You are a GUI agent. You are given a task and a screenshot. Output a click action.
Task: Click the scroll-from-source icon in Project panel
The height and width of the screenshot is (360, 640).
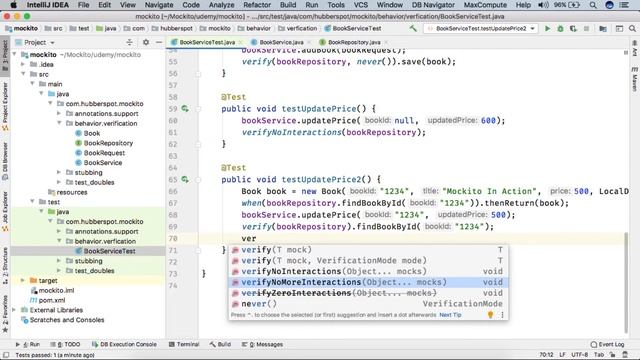pyautogui.click(x=129, y=42)
